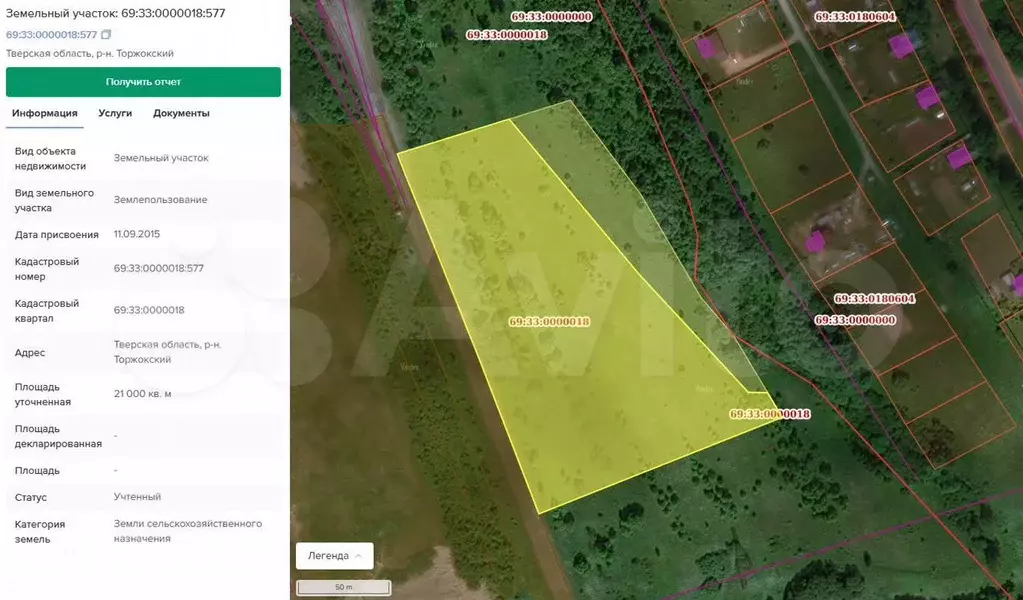The height and width of the screenshot is (600, 1023).
Task: Select the Вид объекта value Земельный участок
Action: click(x=161, y=158)
